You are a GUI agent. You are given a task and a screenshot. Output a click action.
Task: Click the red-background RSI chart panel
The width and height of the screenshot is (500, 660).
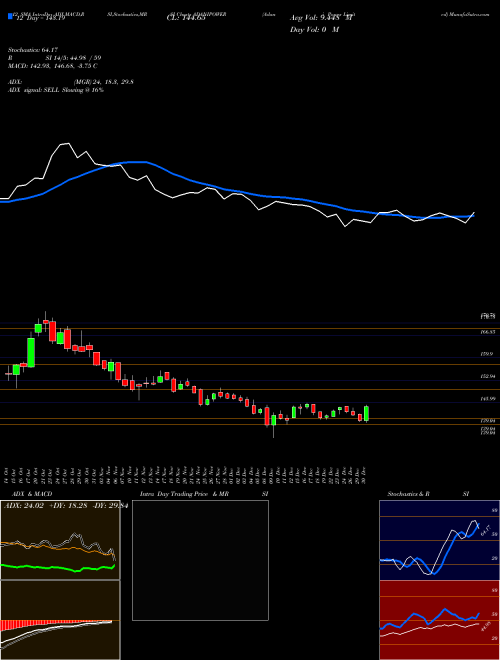pos(439,620)
